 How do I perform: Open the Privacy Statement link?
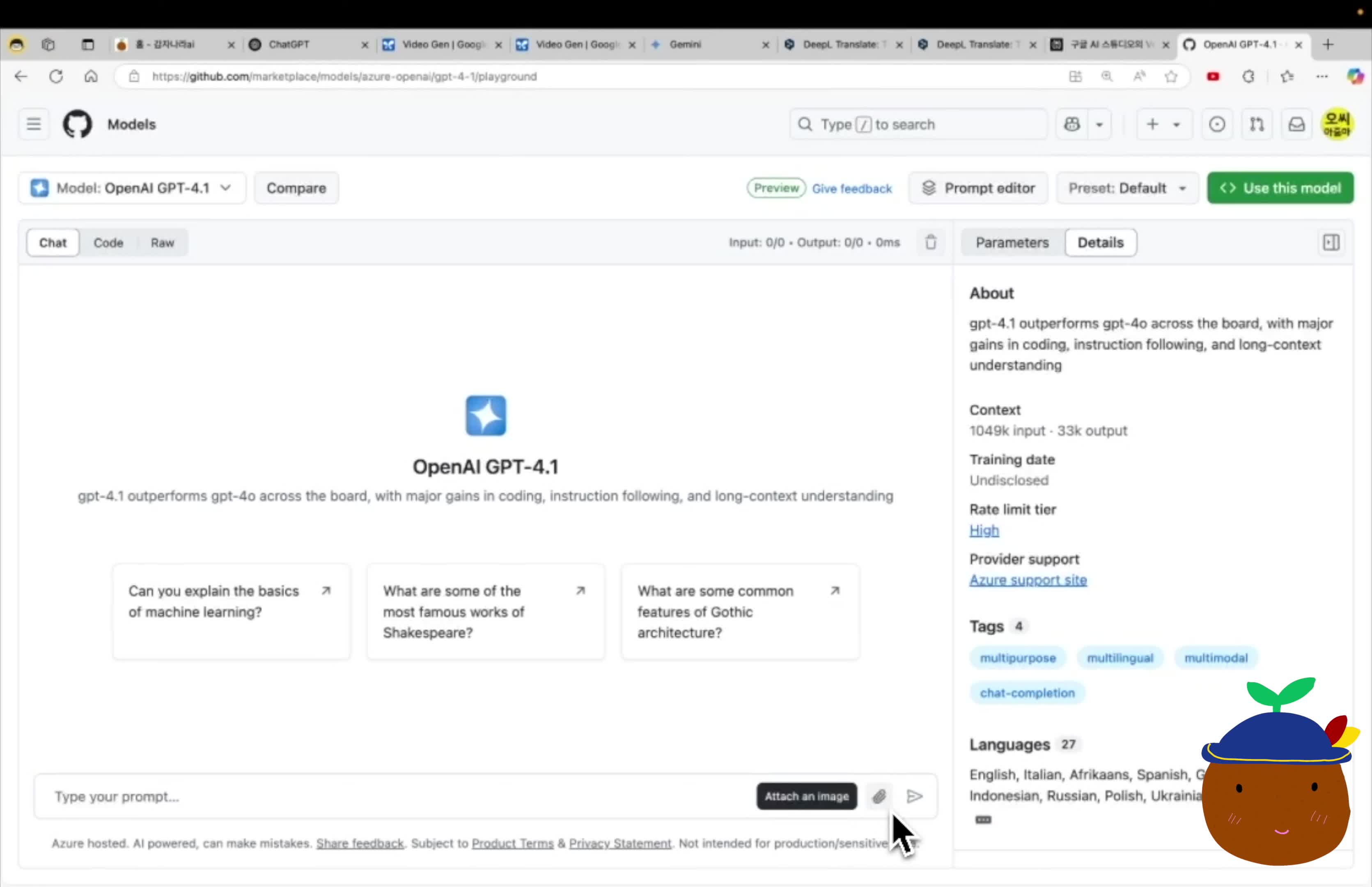[620, 844]
